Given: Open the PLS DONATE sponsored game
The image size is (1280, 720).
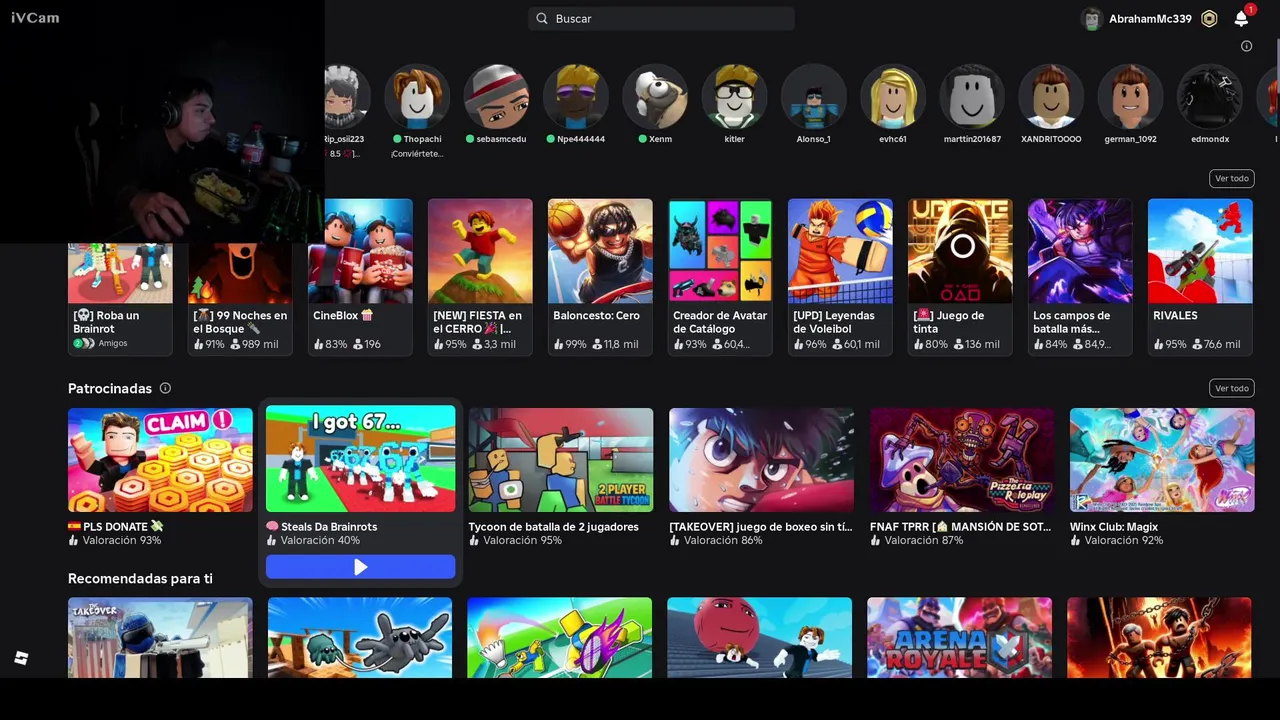Looking at the screenshot, I should (160, 460).
